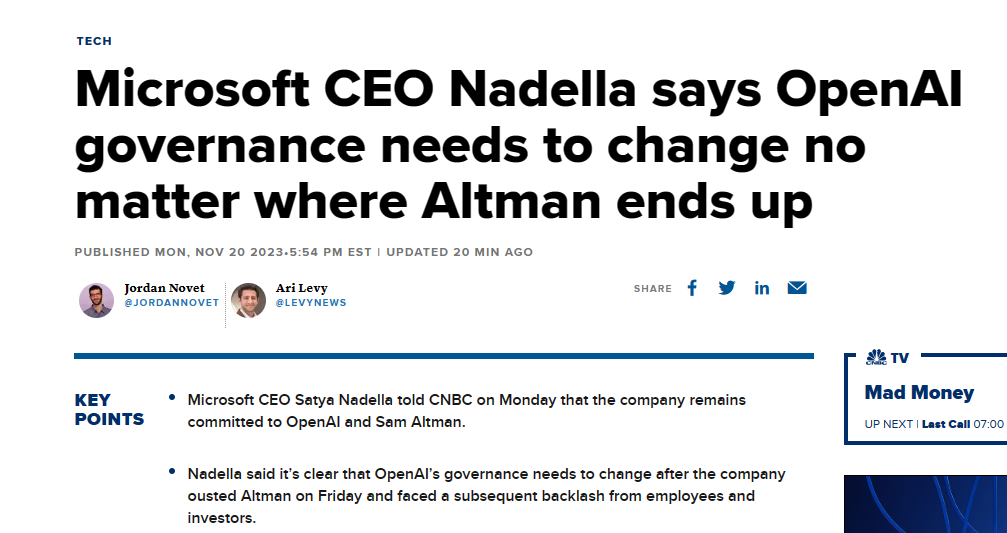1007x533 pixels.
Task: Click the CNBC TV peacock logo
Action: [876, 358]
